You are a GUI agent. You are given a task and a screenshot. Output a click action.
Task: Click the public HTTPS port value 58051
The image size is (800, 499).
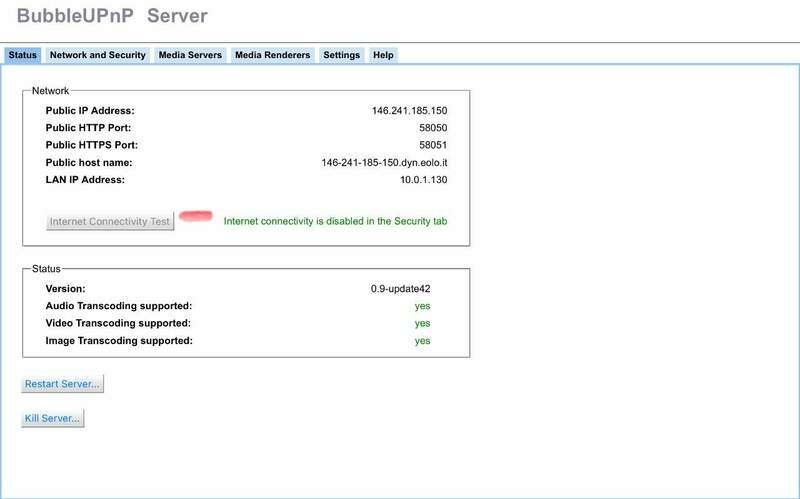[432, 145]
